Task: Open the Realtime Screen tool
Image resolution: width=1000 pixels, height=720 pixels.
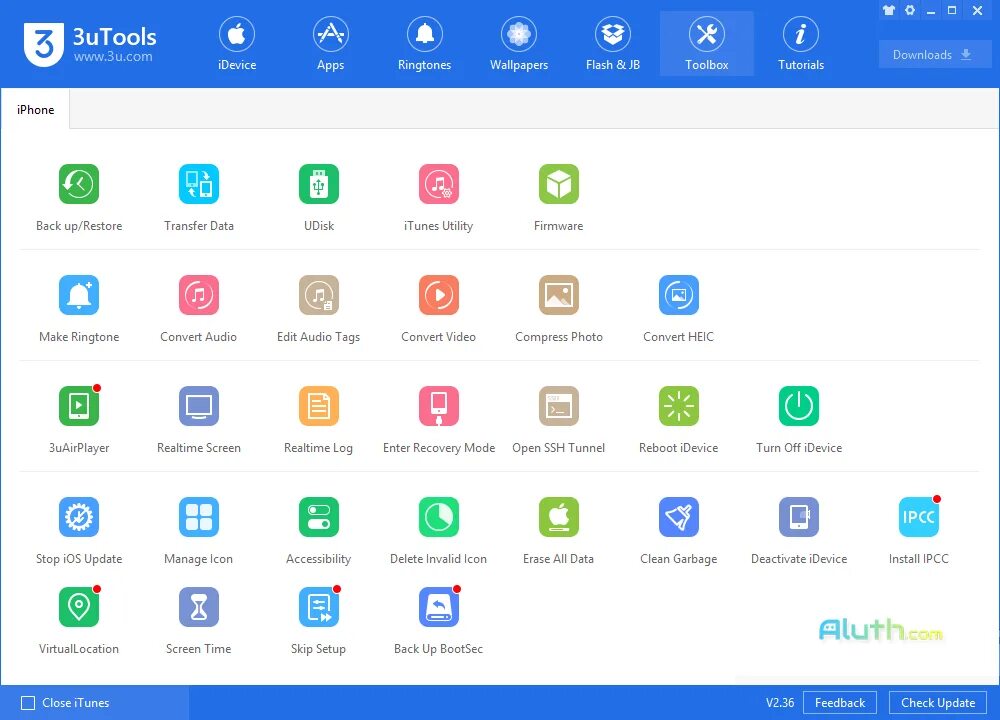Action: tap(199, 406)
